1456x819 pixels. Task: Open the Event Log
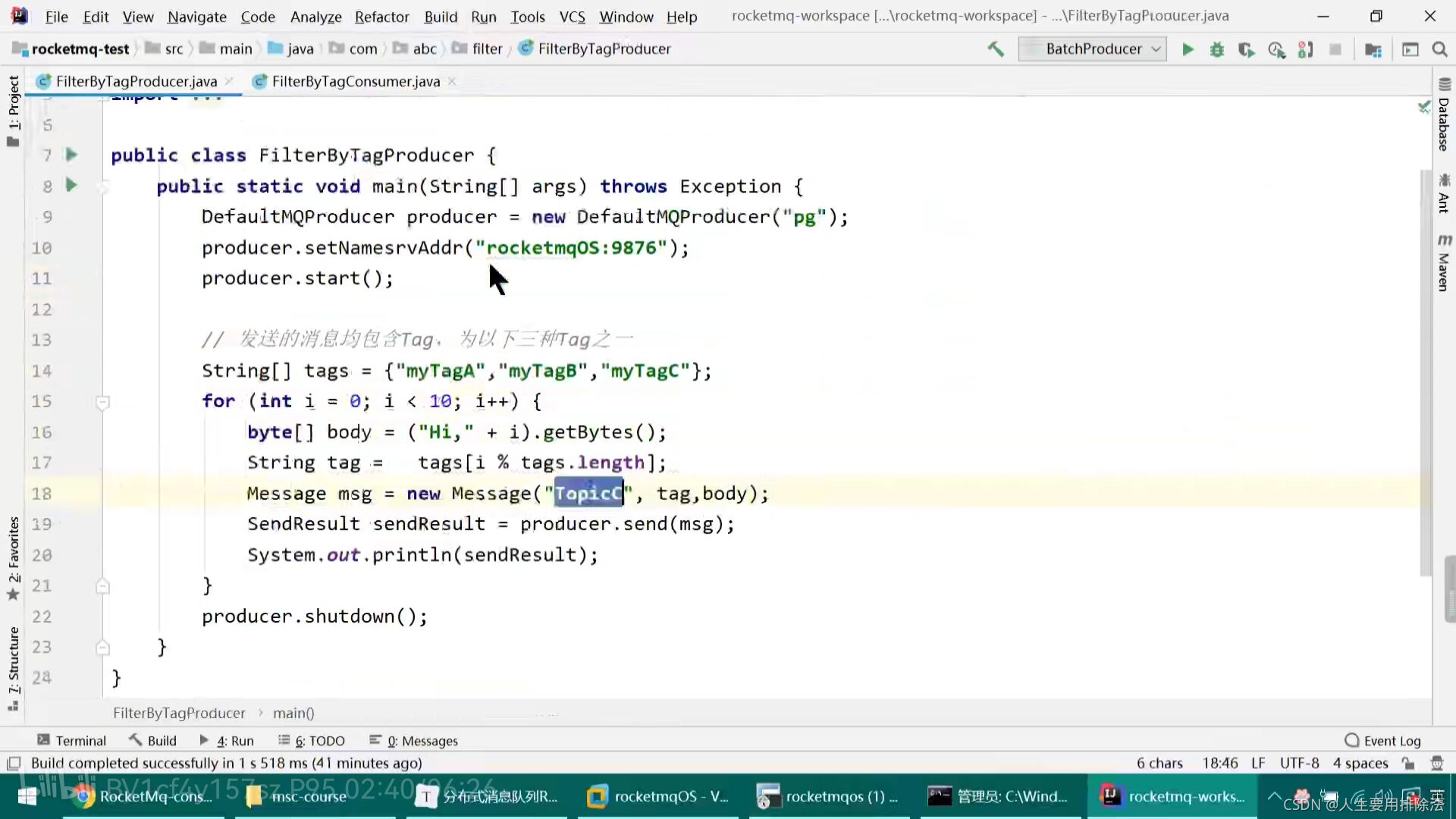[1383, 741]
